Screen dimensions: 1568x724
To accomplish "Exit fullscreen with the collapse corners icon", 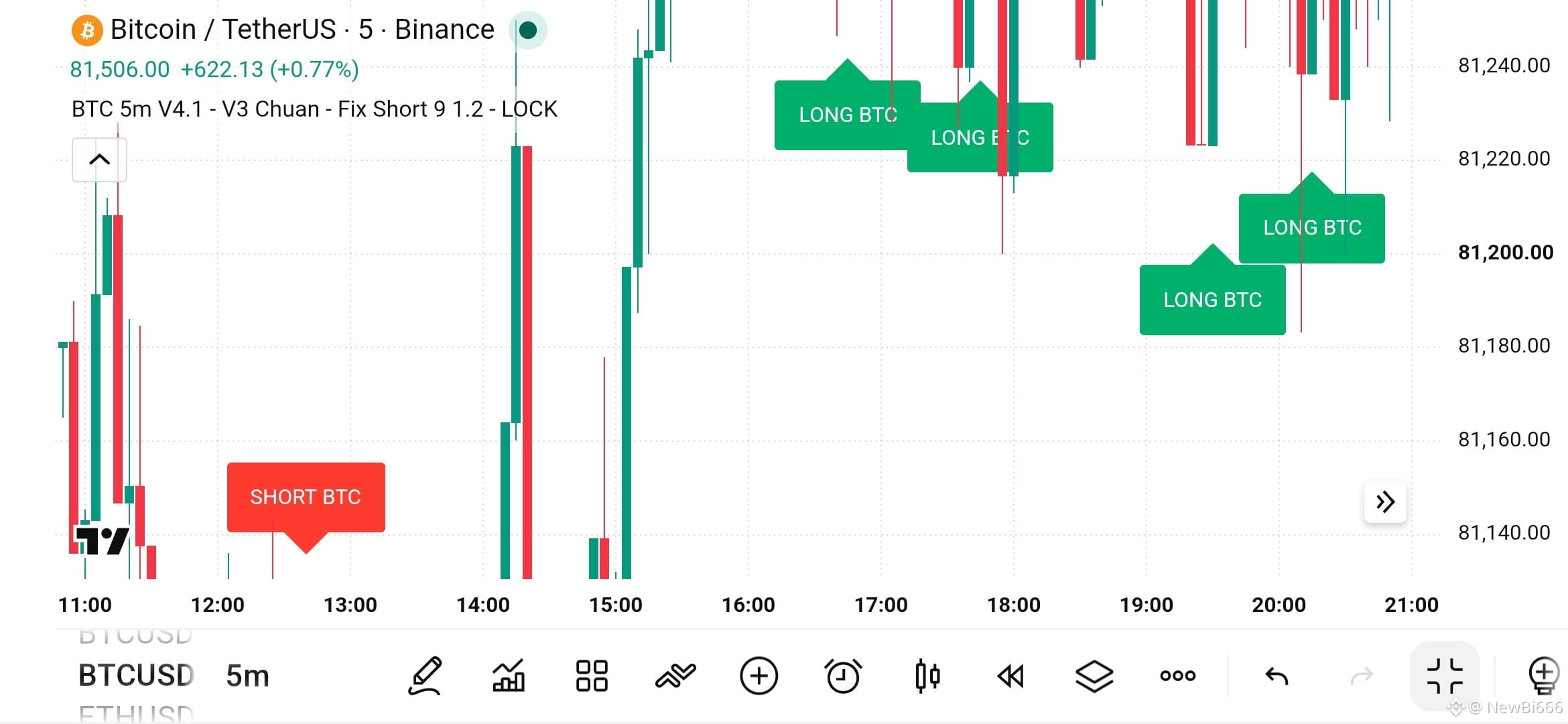I will [x=1445, y=676].
